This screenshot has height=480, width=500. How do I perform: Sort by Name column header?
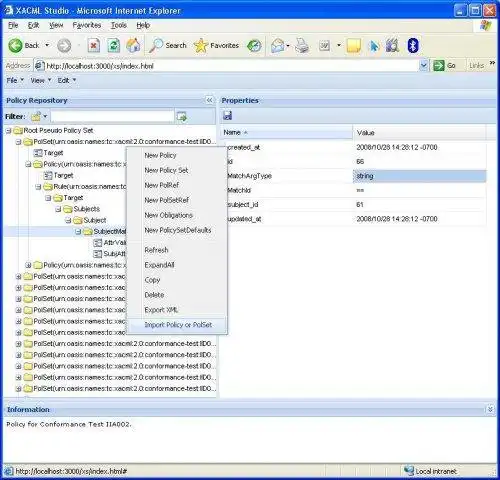[286, 133]
